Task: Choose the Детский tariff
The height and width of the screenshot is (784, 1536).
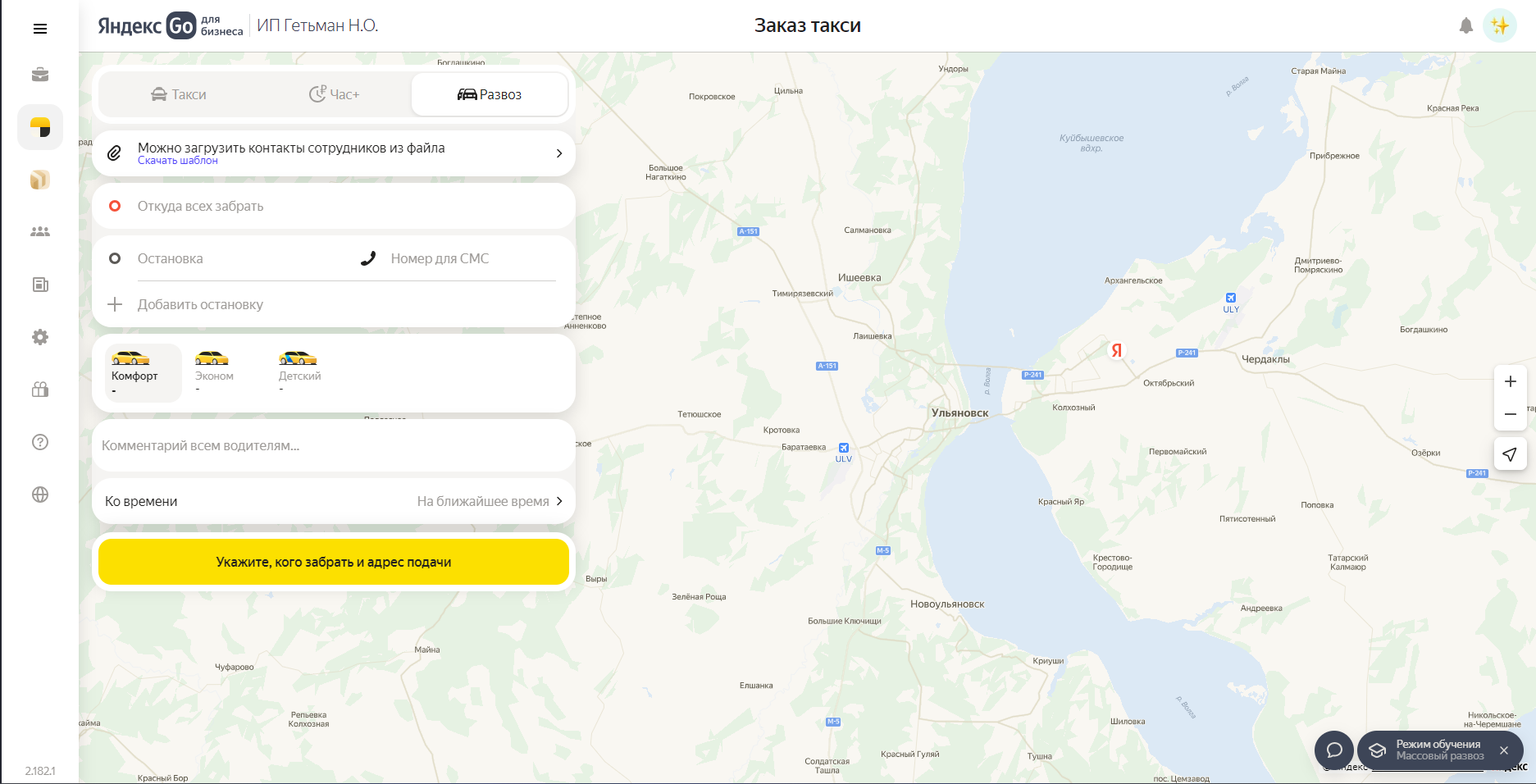Action: (299, 373)
